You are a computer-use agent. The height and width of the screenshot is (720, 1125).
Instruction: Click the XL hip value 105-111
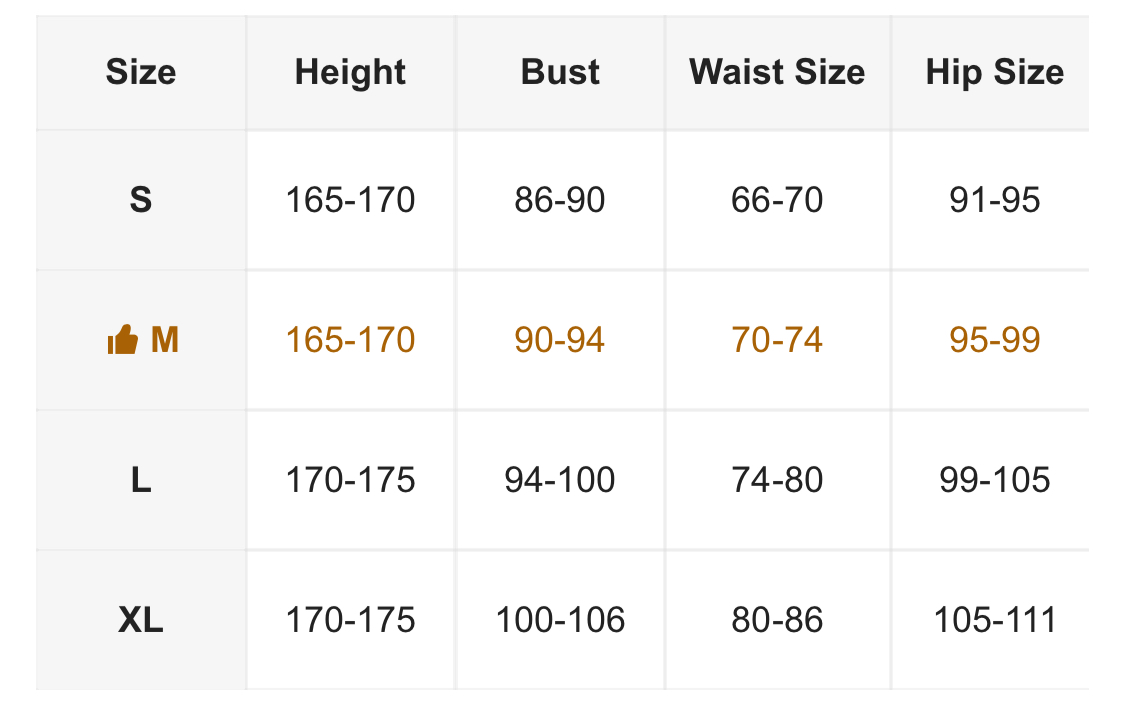pyautogui.click(x=994, y=620)
